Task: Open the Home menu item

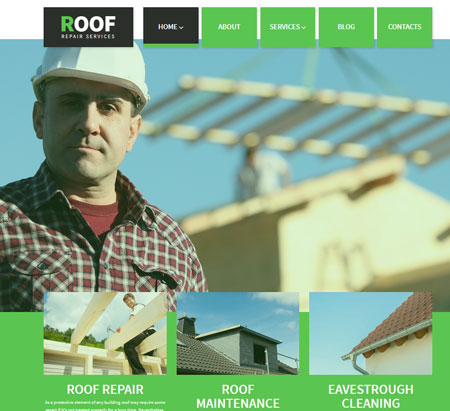Action: pos(171,26)
